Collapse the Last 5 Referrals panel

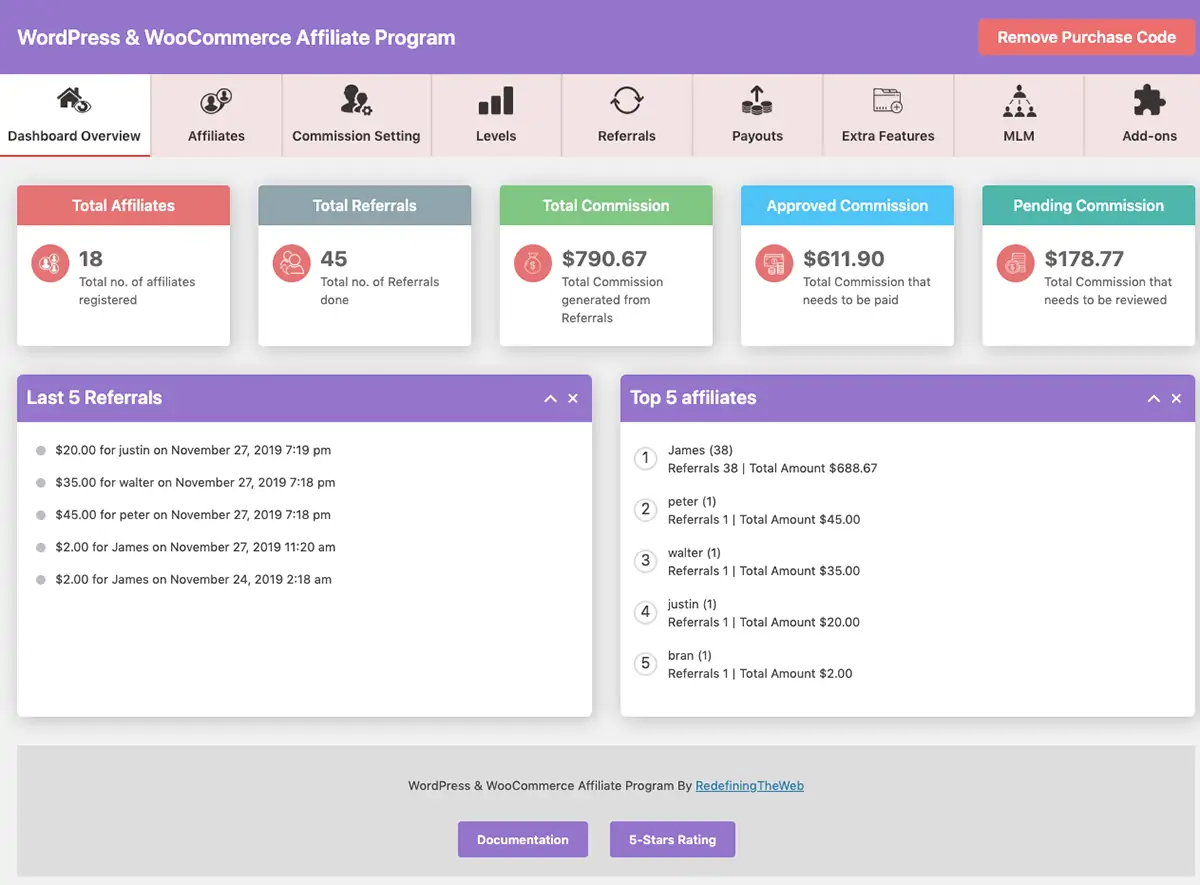pos(550,398)
